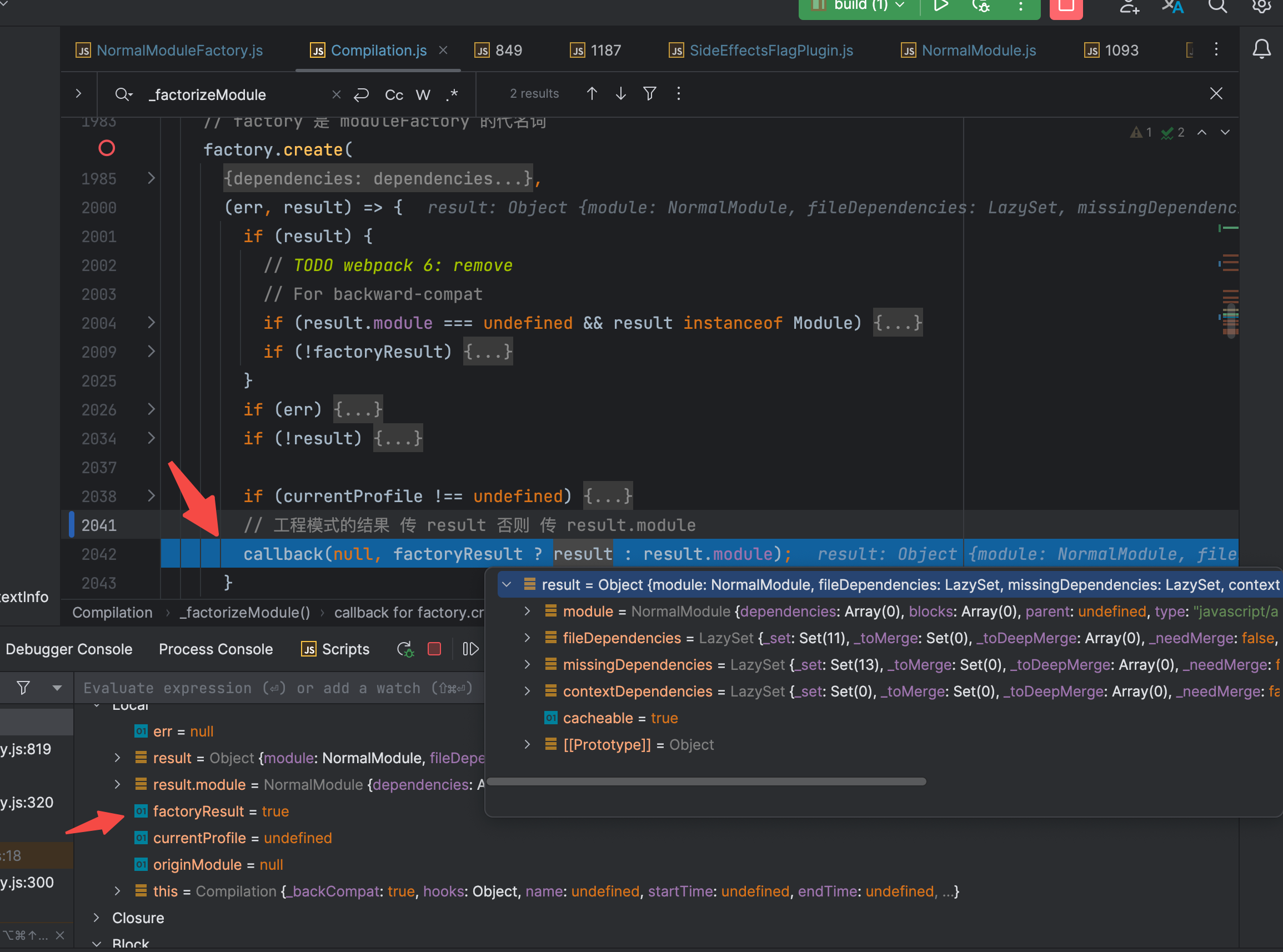Screen dimensions: 1283x952
Task: Click the next occurrence down arrow
Action: click(620, 93)
